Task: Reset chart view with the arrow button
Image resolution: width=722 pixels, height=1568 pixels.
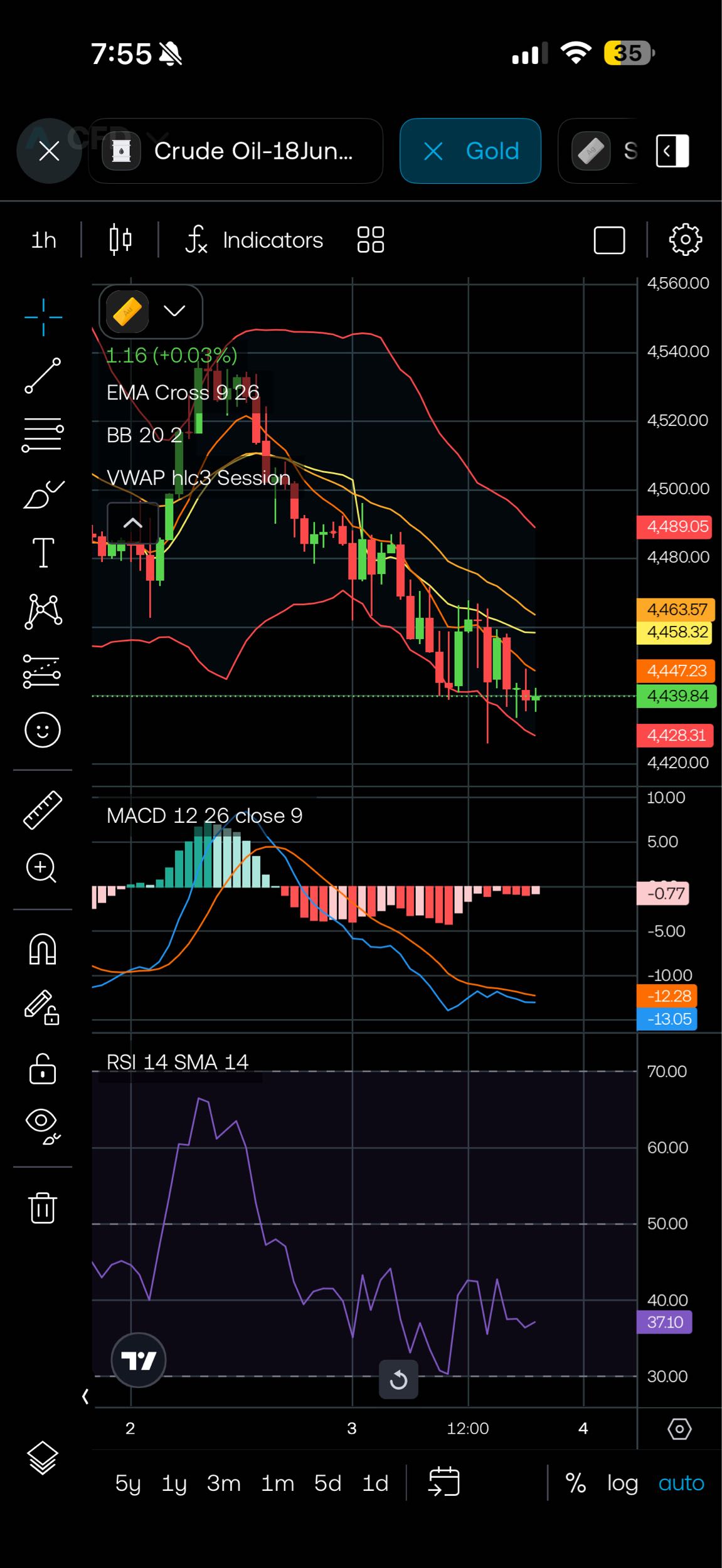Action: click(x=398, y=1380)
